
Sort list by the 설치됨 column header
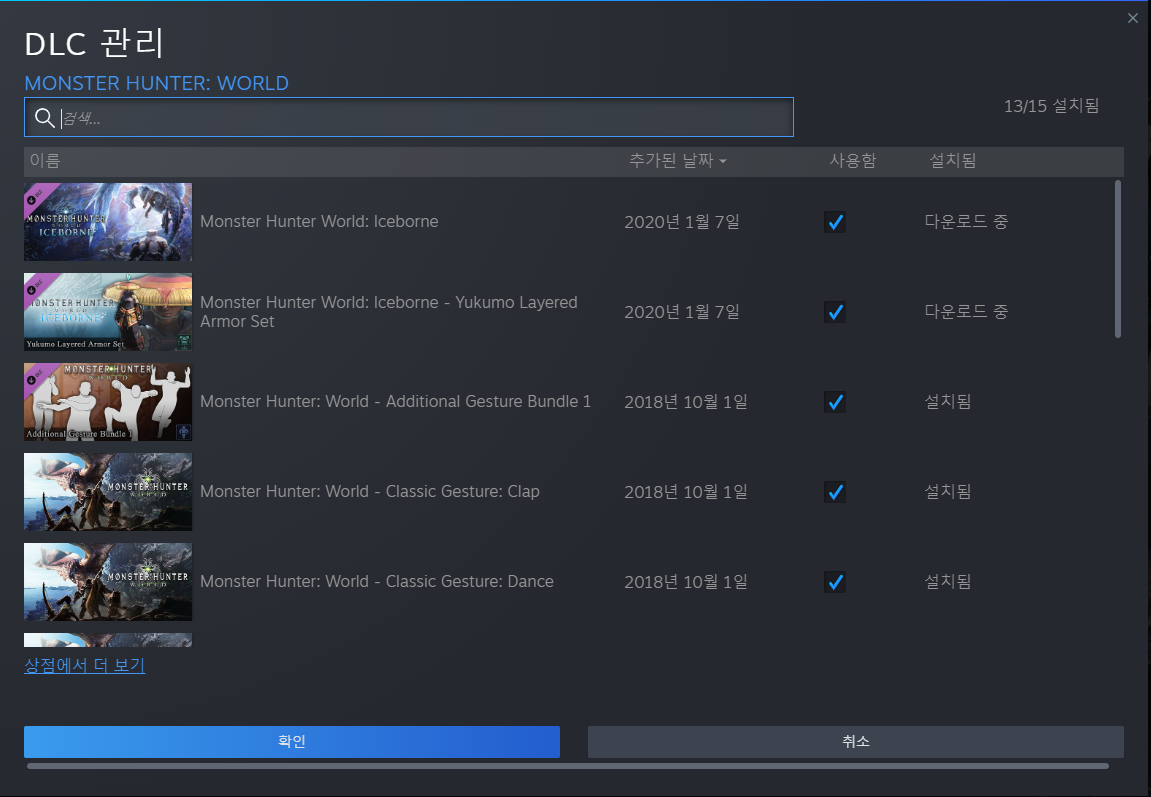click(x=952, y=161)
